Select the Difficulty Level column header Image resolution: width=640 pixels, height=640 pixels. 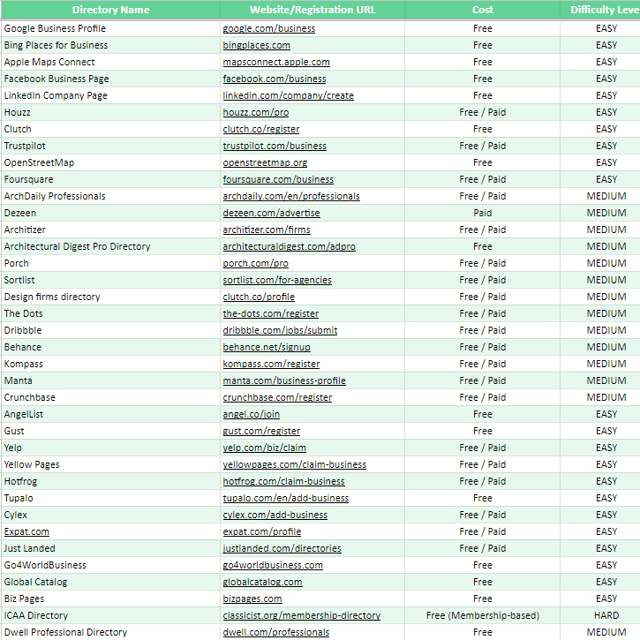[x=600, y=10]
